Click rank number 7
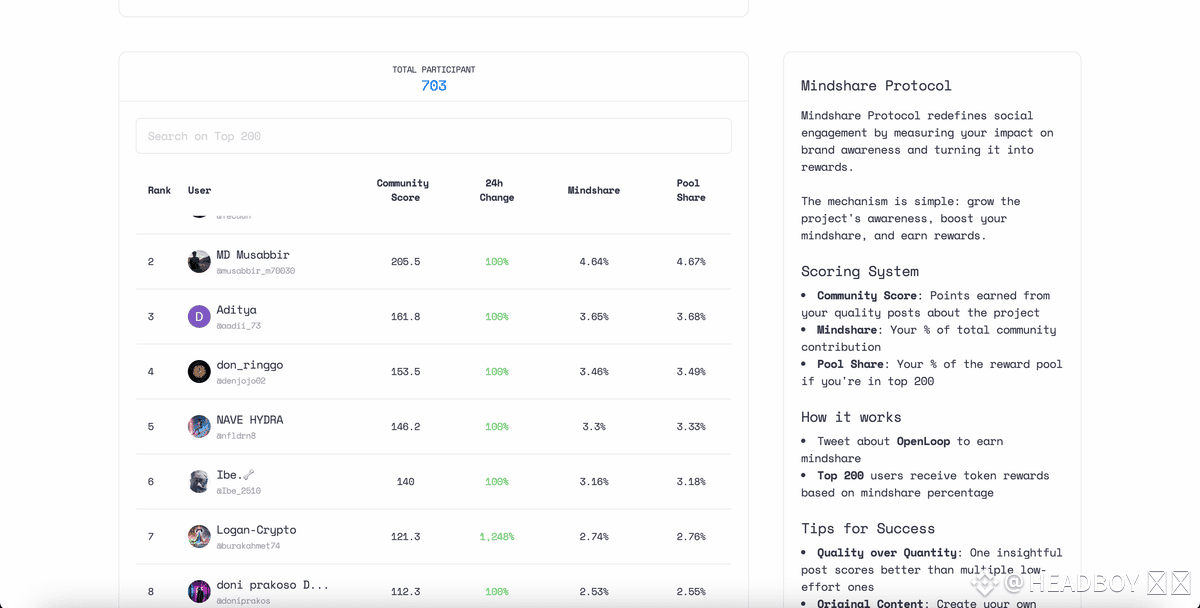This screenshot has width=1200, height=608. tap(151, 537)
